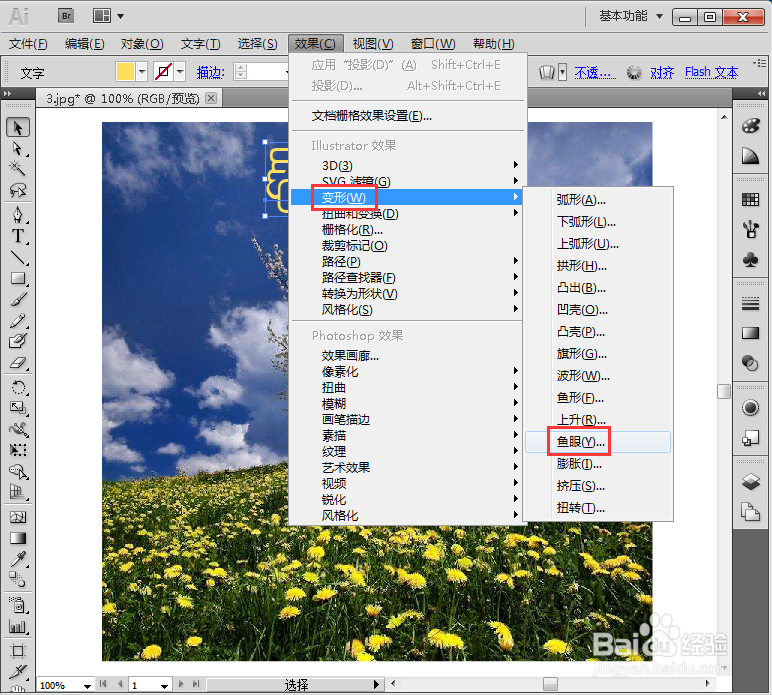Click the horizontal scrollbar thumb
Screen dimensions: 772x695
pos(550,684)
